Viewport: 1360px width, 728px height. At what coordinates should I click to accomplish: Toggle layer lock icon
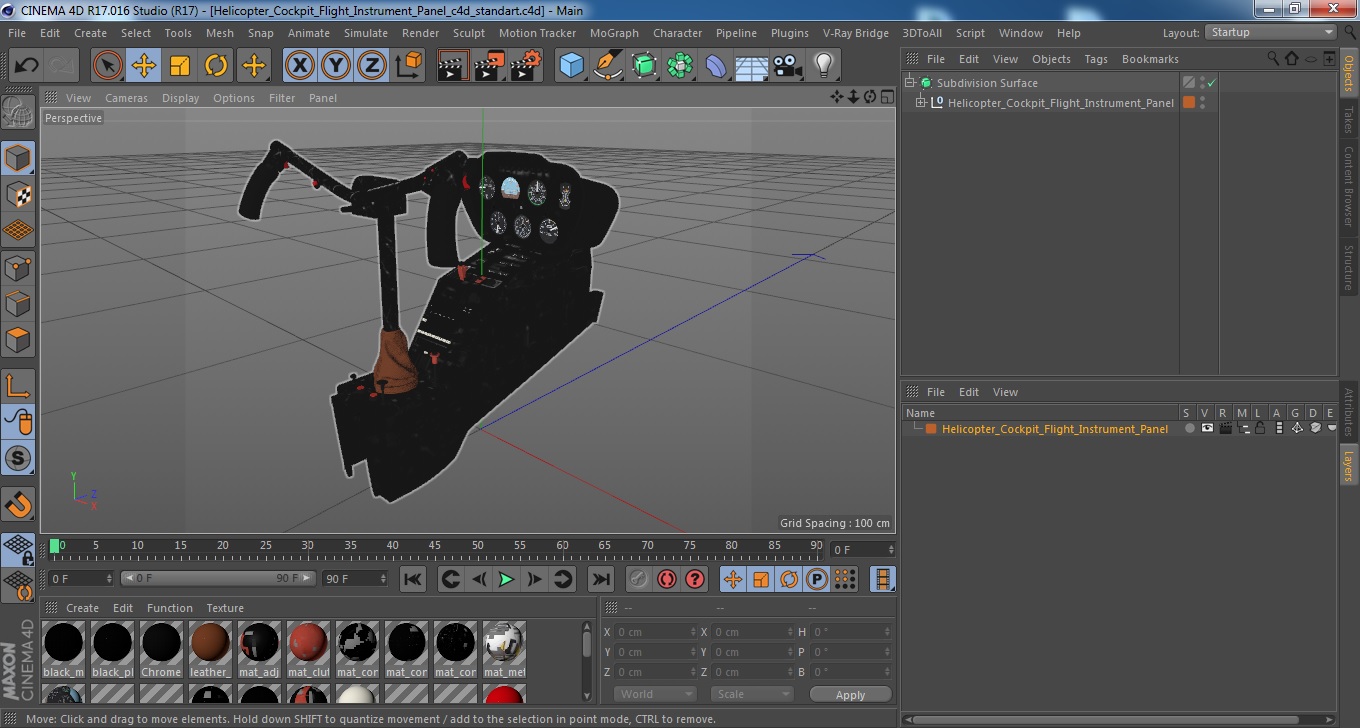tap(1260, 428)
